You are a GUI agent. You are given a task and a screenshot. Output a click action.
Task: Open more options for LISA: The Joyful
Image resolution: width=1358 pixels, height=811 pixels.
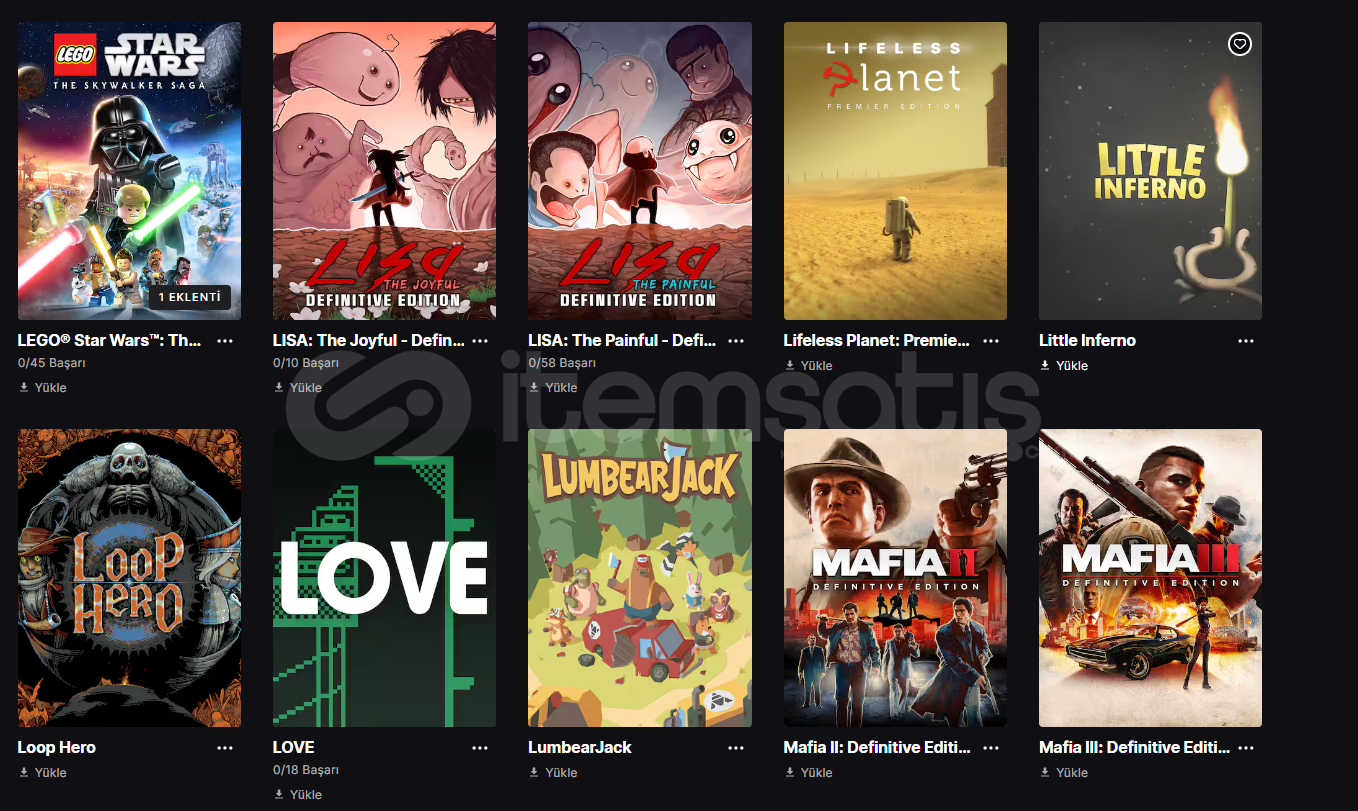coord(480,341)
